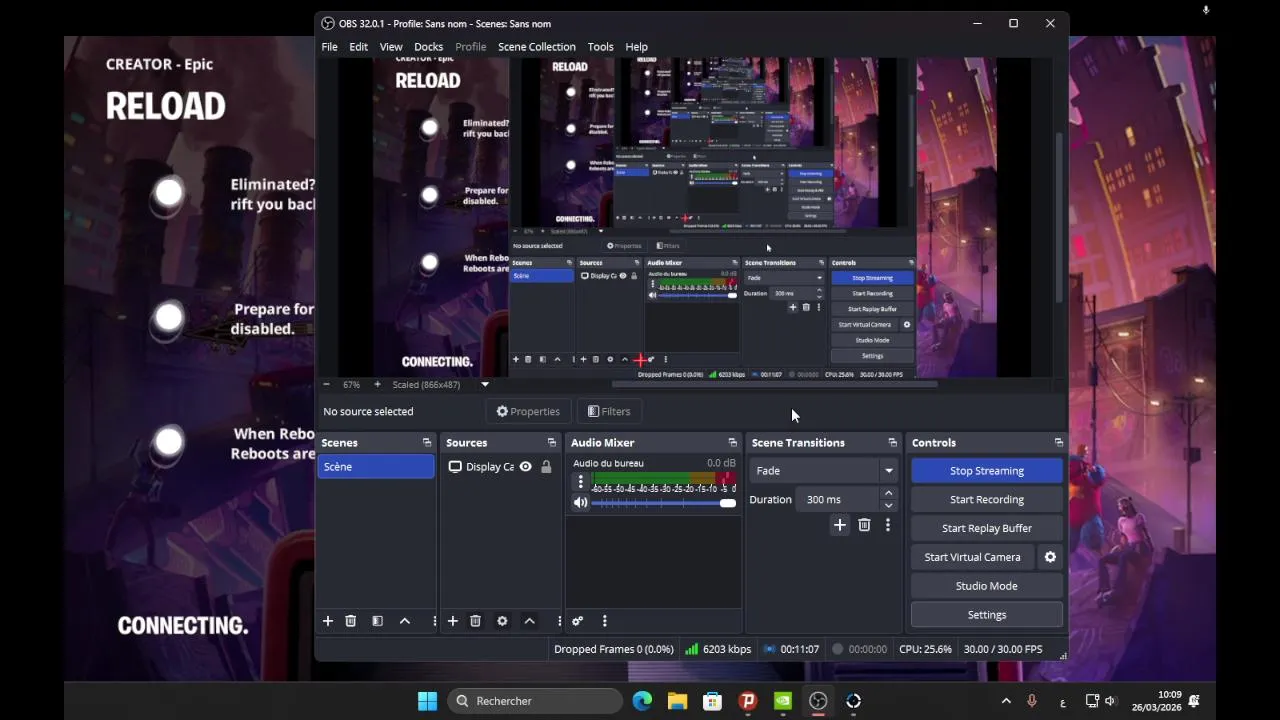1280x720 pixels.
Task: Remove selected scene with trash icon
Action: (x=351, y=621)
